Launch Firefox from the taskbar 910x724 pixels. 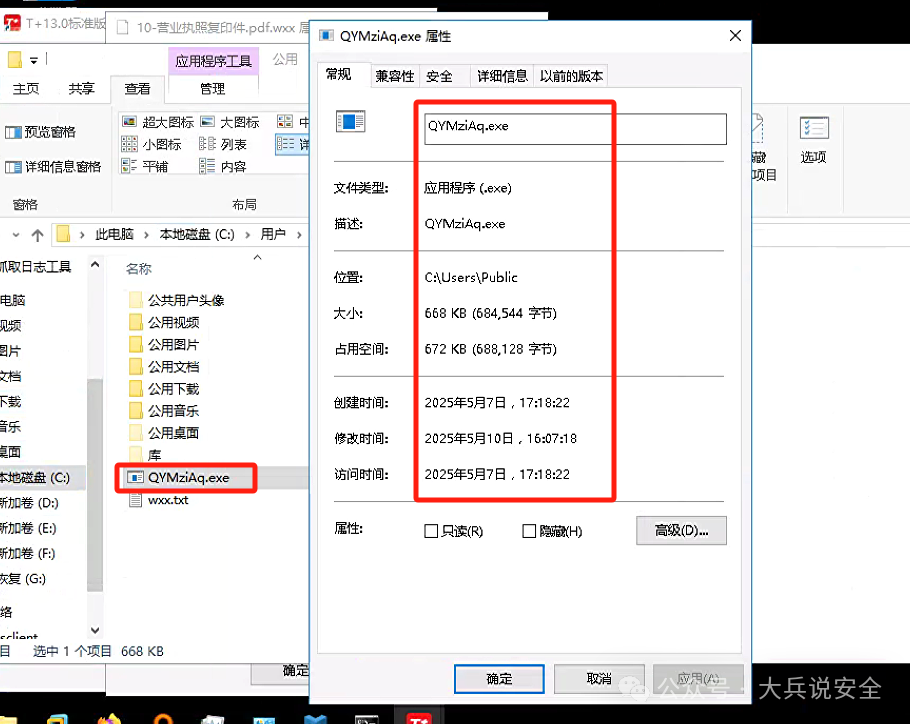[x=110, y=718]
